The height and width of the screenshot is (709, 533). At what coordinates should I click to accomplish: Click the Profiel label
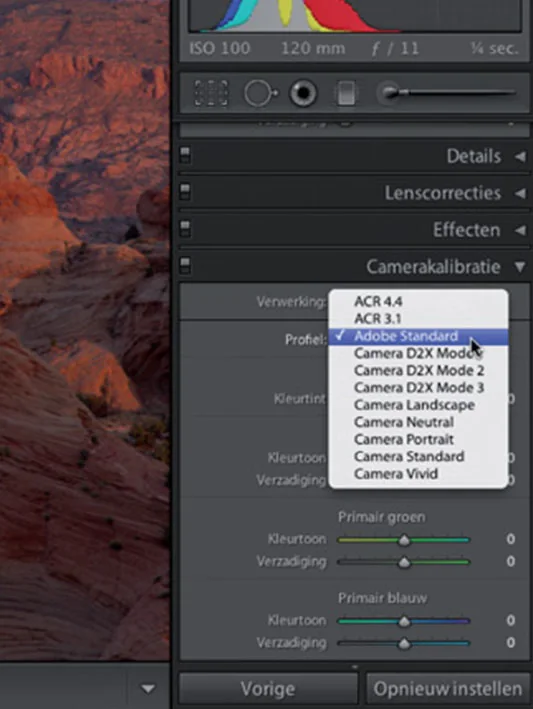306,340
